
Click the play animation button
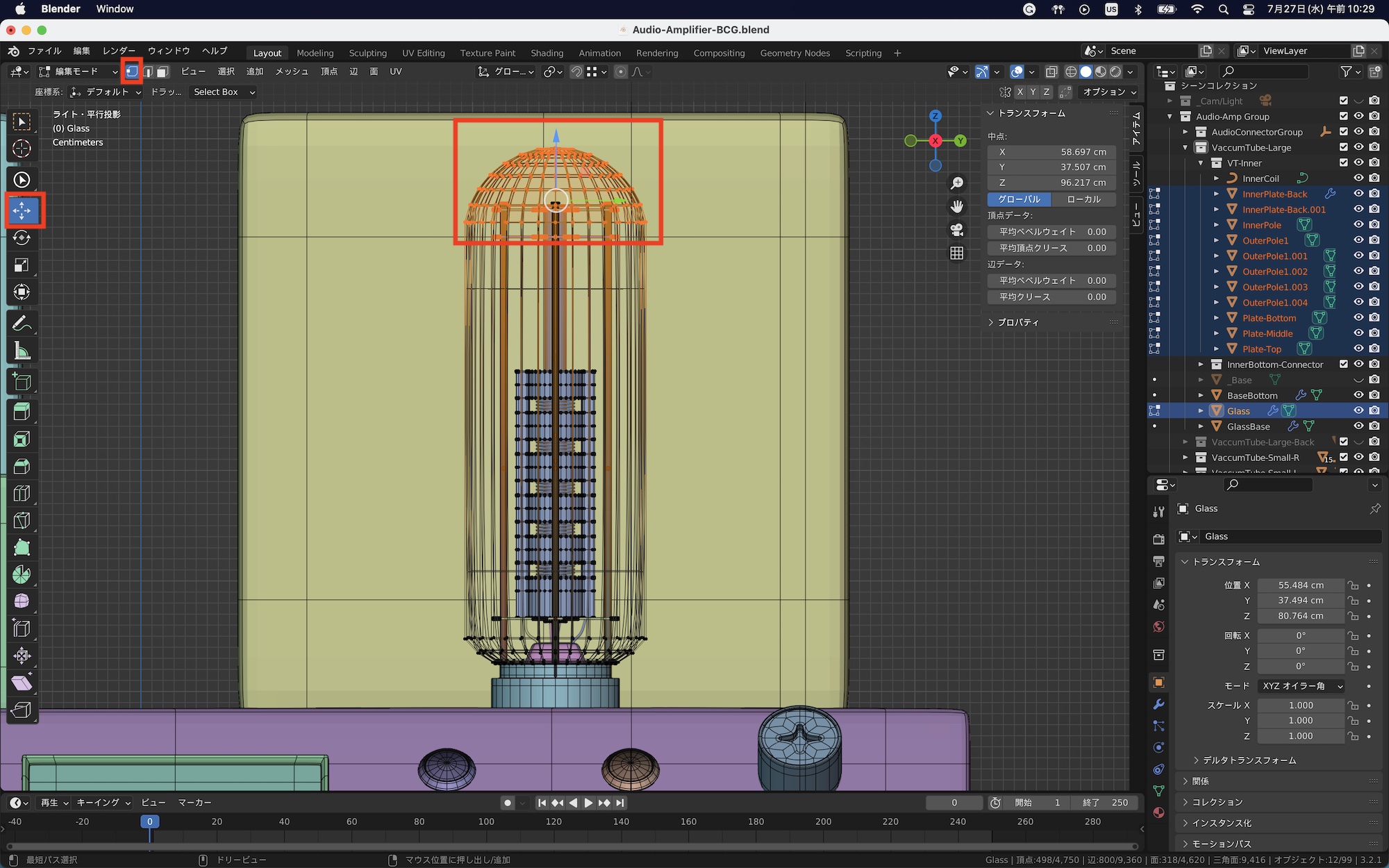(588, 803)
